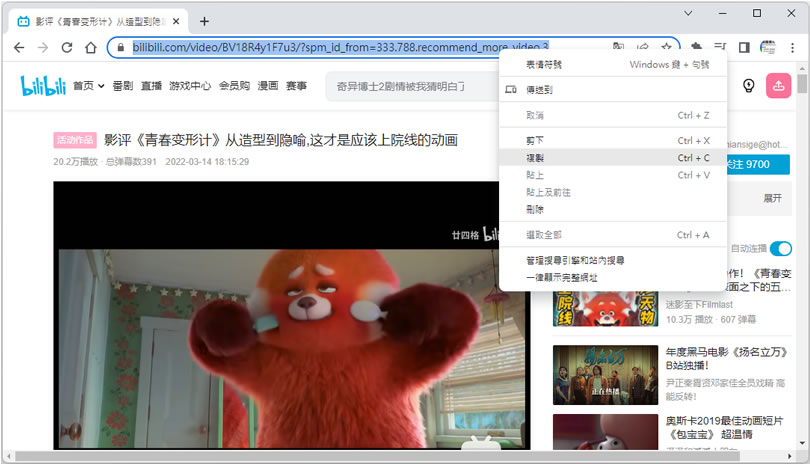Choose 複製 to copy the URL
The height and width of the screenshot is (464, 810).
[x=613, y=158]
